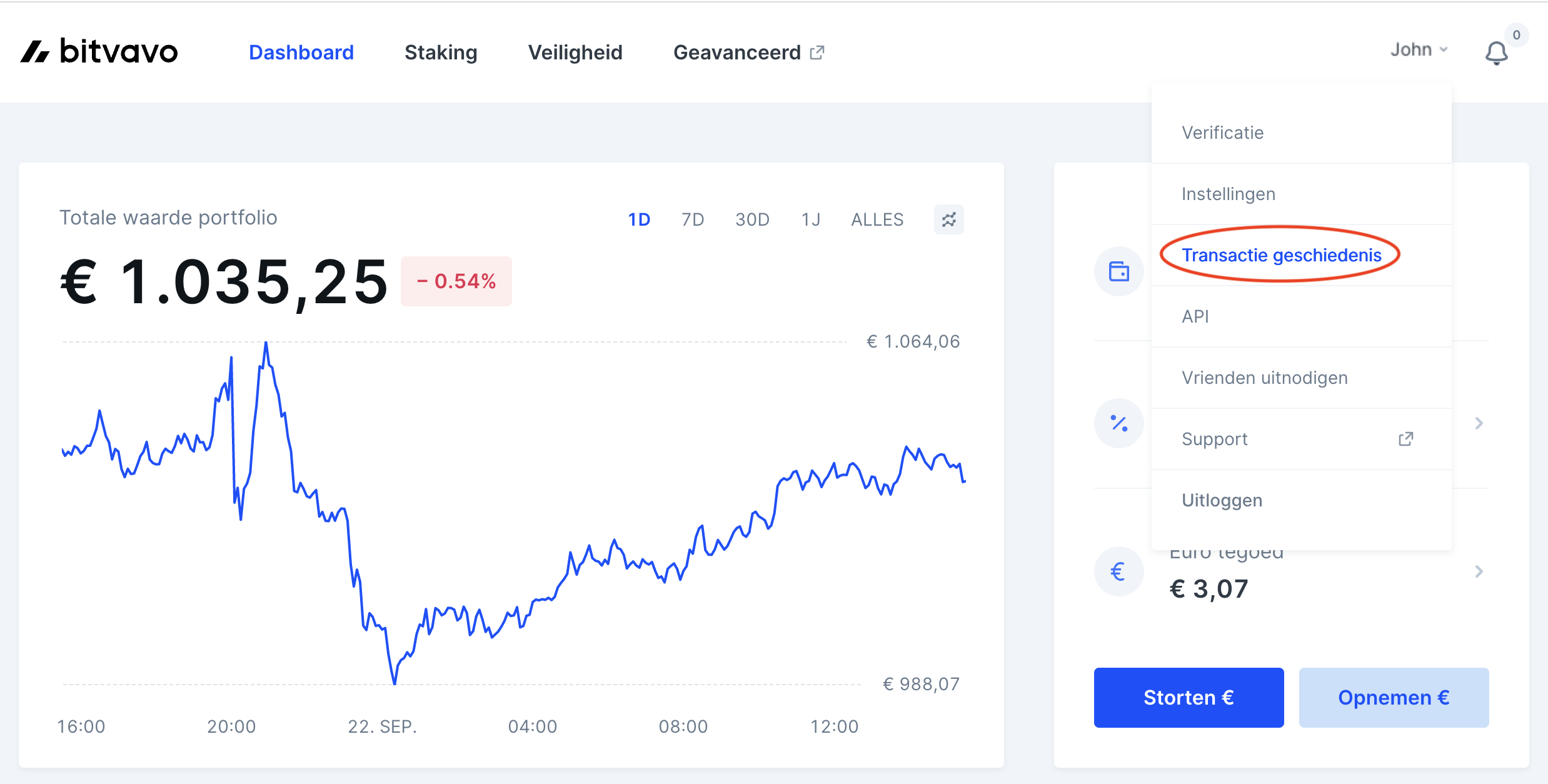Switch chart to 30D range
The image size is (1548, 784).
(752, 219)
